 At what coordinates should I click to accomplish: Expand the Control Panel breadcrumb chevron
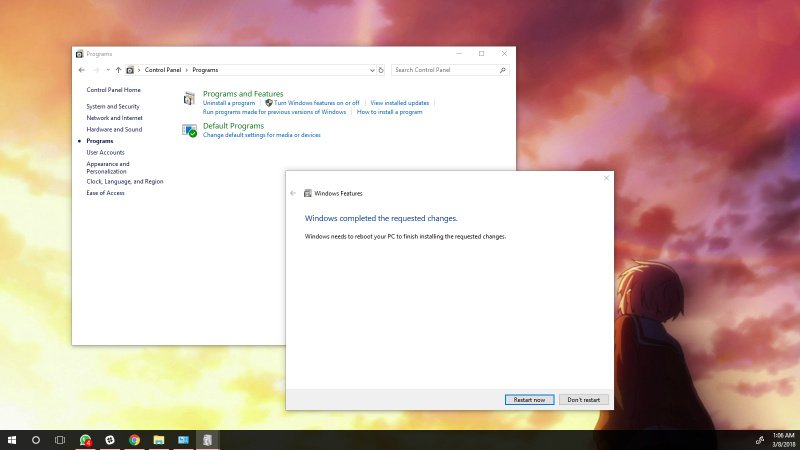click(139, 70)
